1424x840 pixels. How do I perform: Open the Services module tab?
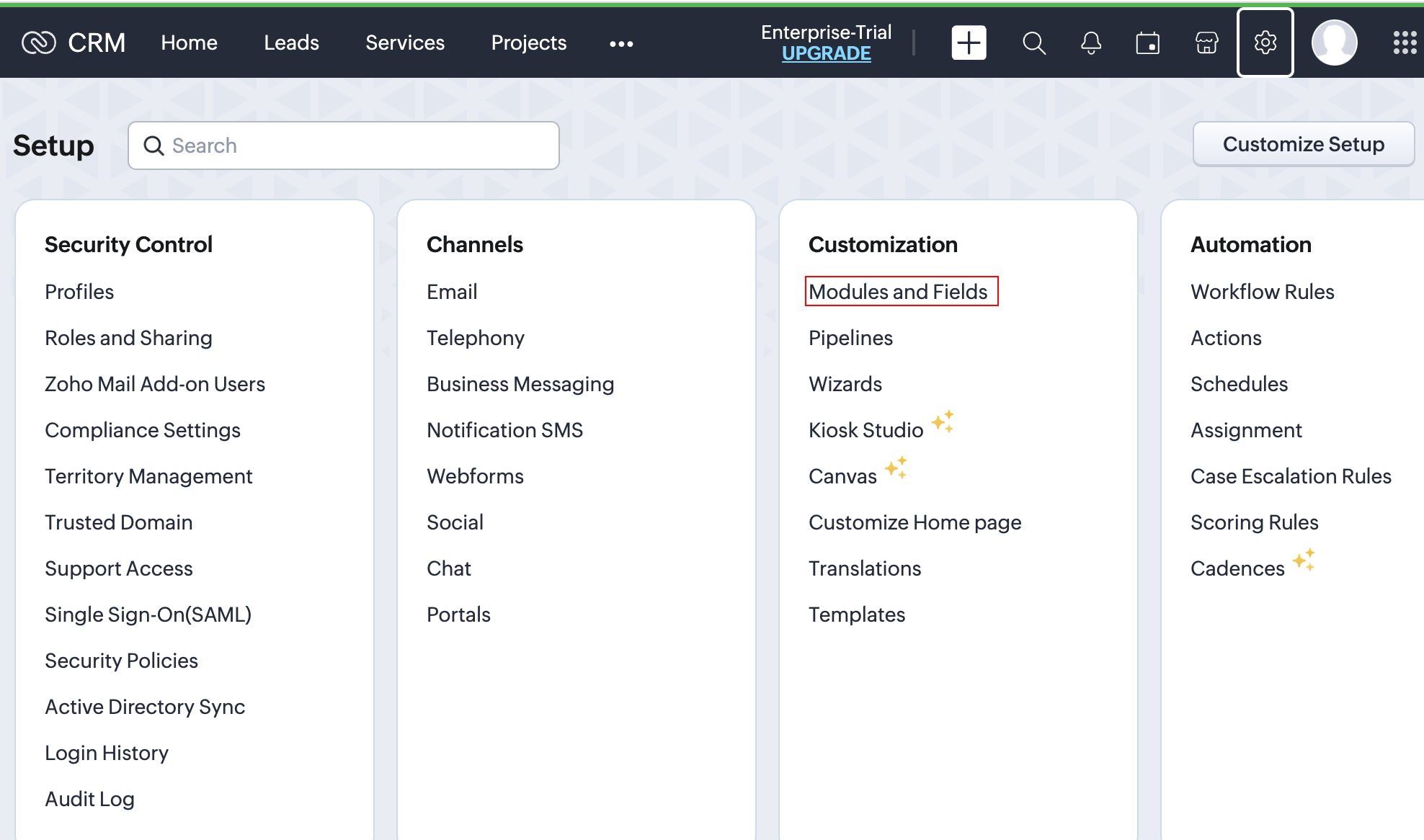[404, 43]
